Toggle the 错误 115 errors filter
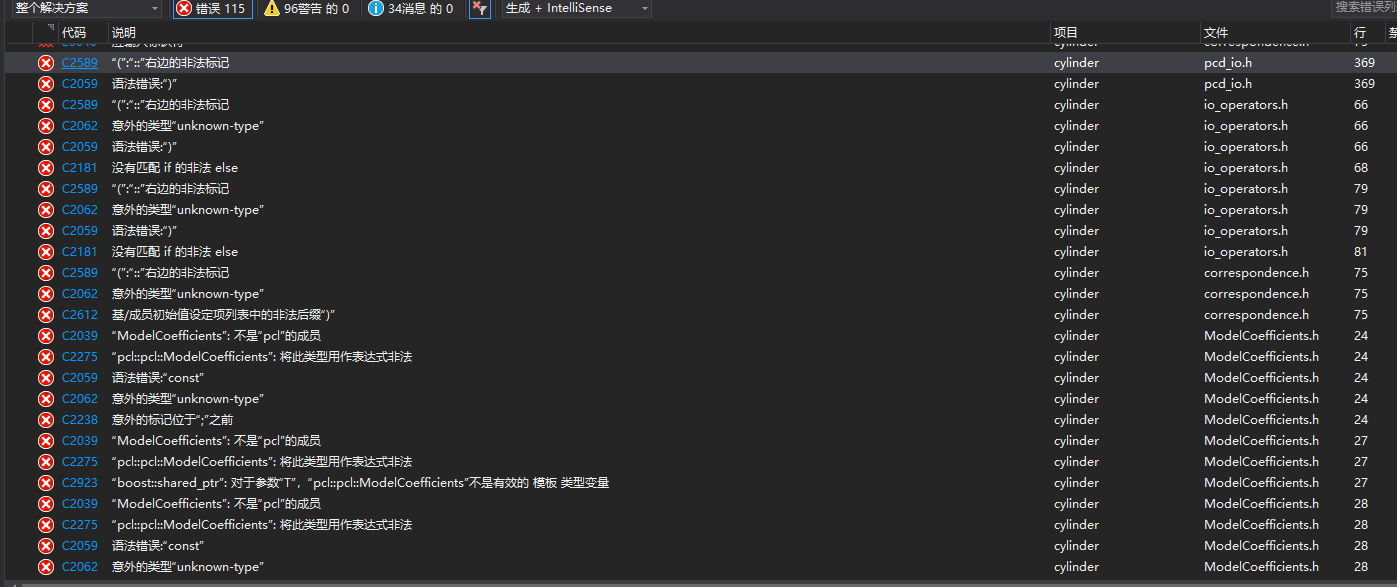Screen dimensions: 1397x587 (212, 9)
